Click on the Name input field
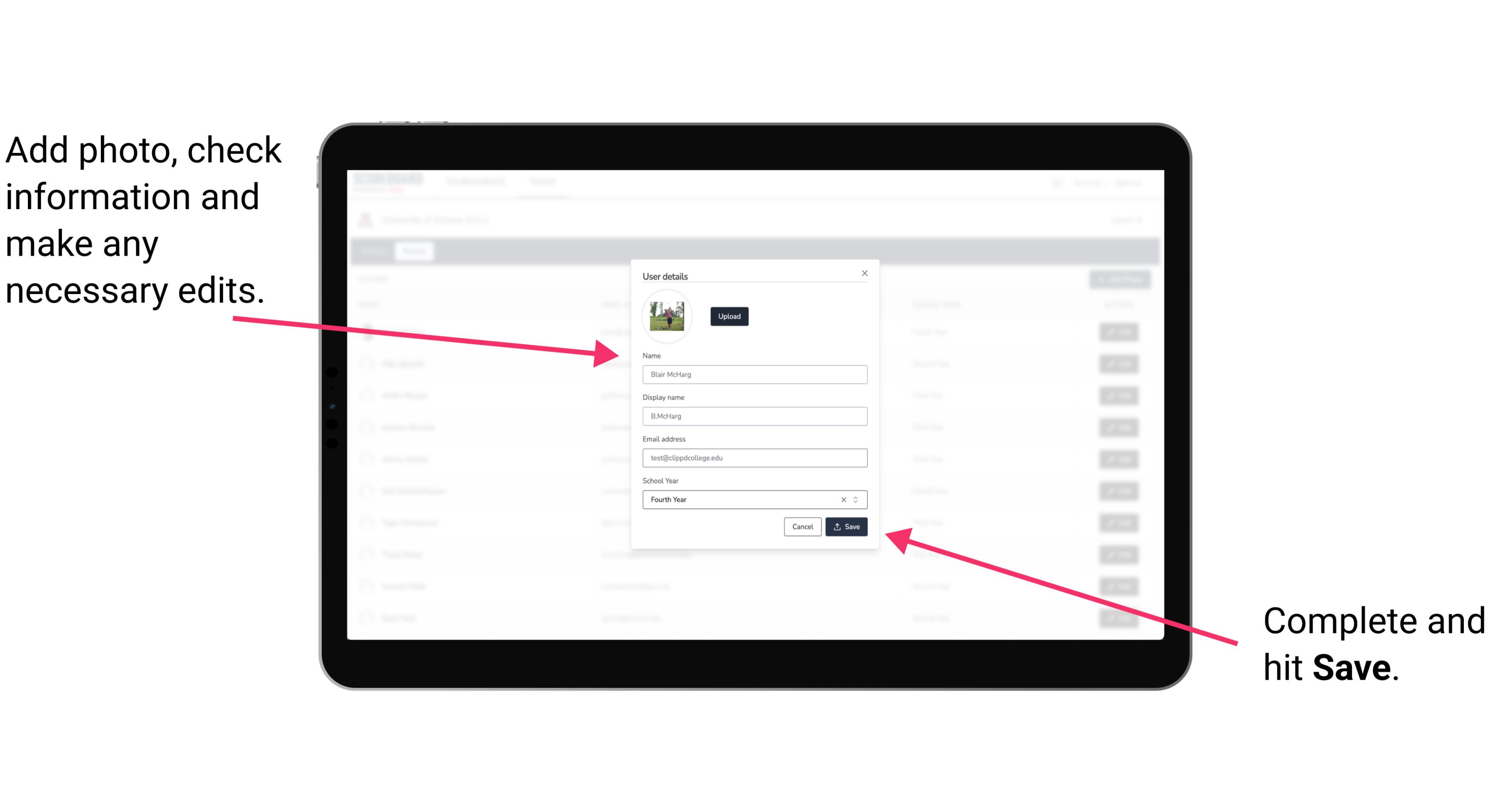This screenshot has height=812, width=1509. 753,374
